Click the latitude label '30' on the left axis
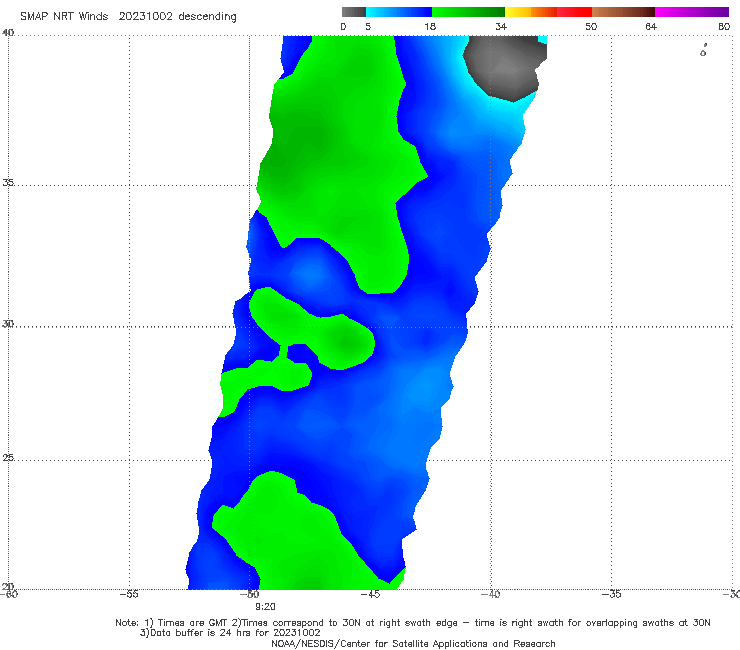The height and width of the screenshot is (650, 740). pyautogui.click(x=8, y=324)
